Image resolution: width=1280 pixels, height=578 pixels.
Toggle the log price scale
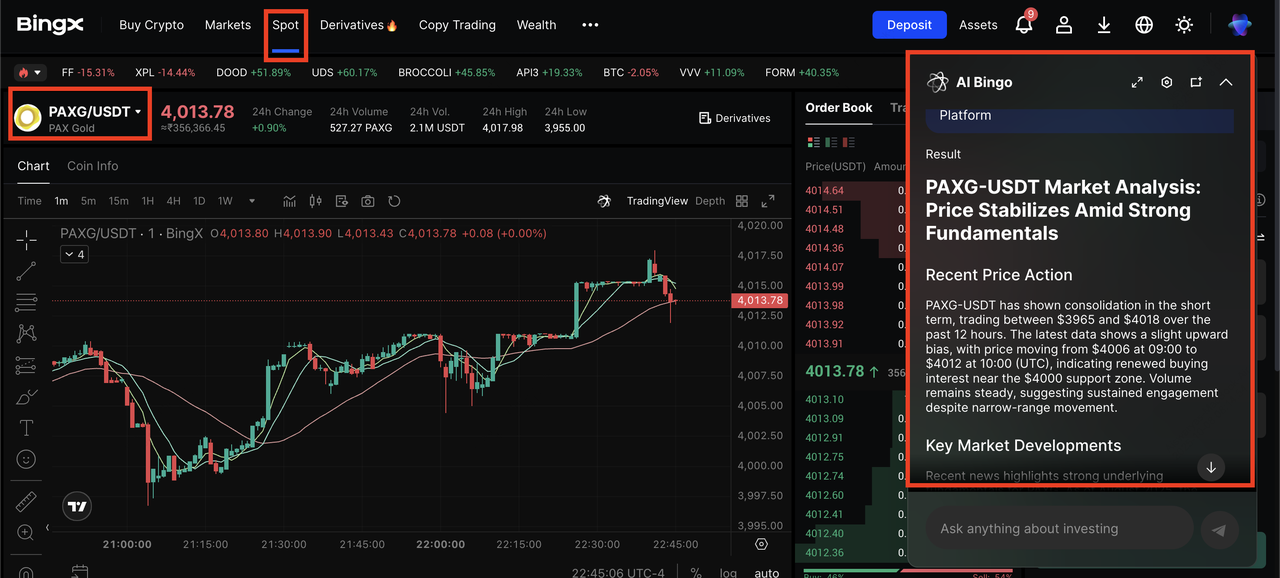point(728,573)
